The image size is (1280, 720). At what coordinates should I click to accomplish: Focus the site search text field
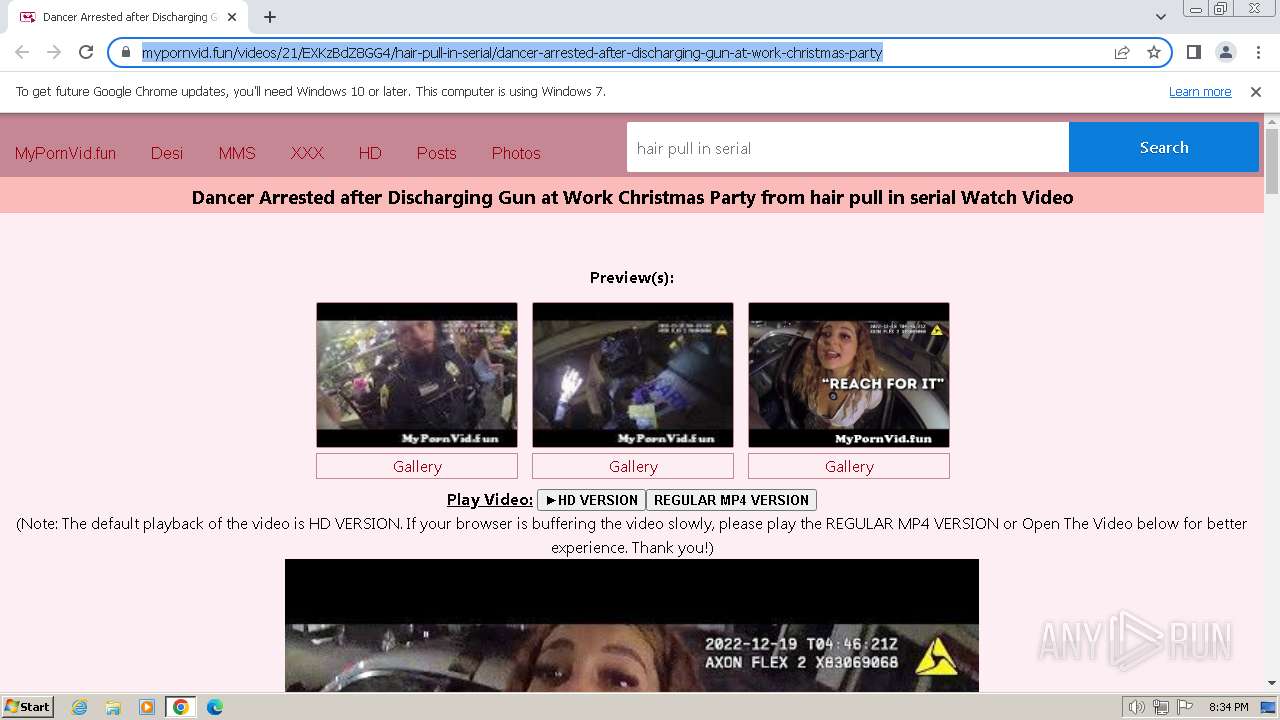(x=848, y=148)
